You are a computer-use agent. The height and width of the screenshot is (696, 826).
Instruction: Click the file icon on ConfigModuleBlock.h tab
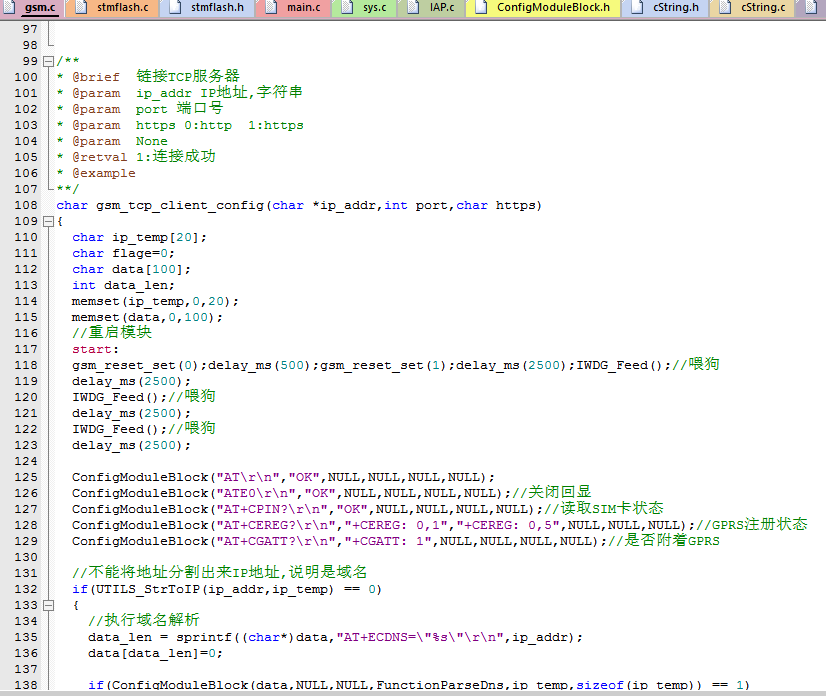click(x=482, y=8)
